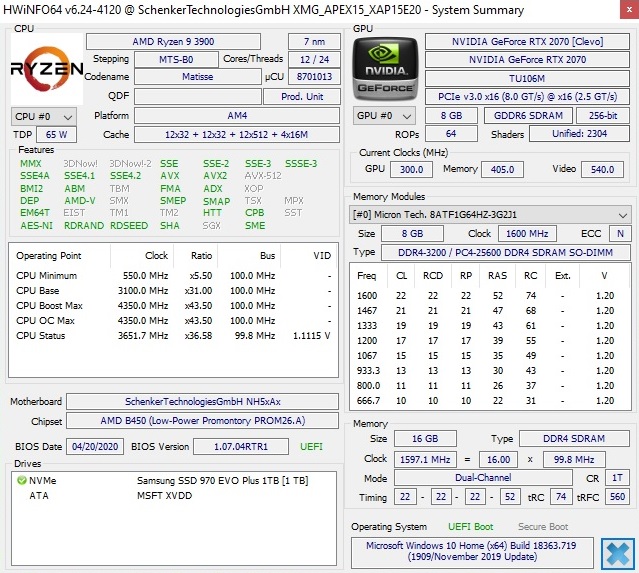Click the 933.3 frequency timing row
The image size is (639, 573).
pos(489,370)
